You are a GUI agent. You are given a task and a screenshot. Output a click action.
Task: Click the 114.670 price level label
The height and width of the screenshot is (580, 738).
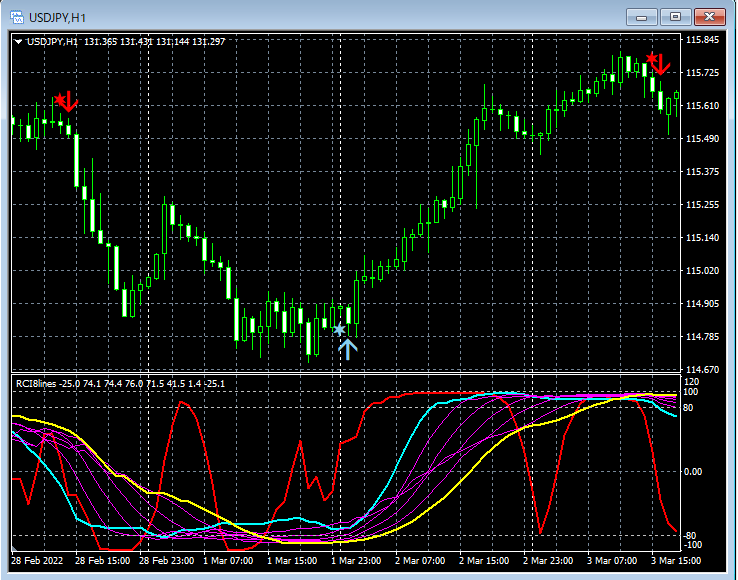tap(702, 370)
